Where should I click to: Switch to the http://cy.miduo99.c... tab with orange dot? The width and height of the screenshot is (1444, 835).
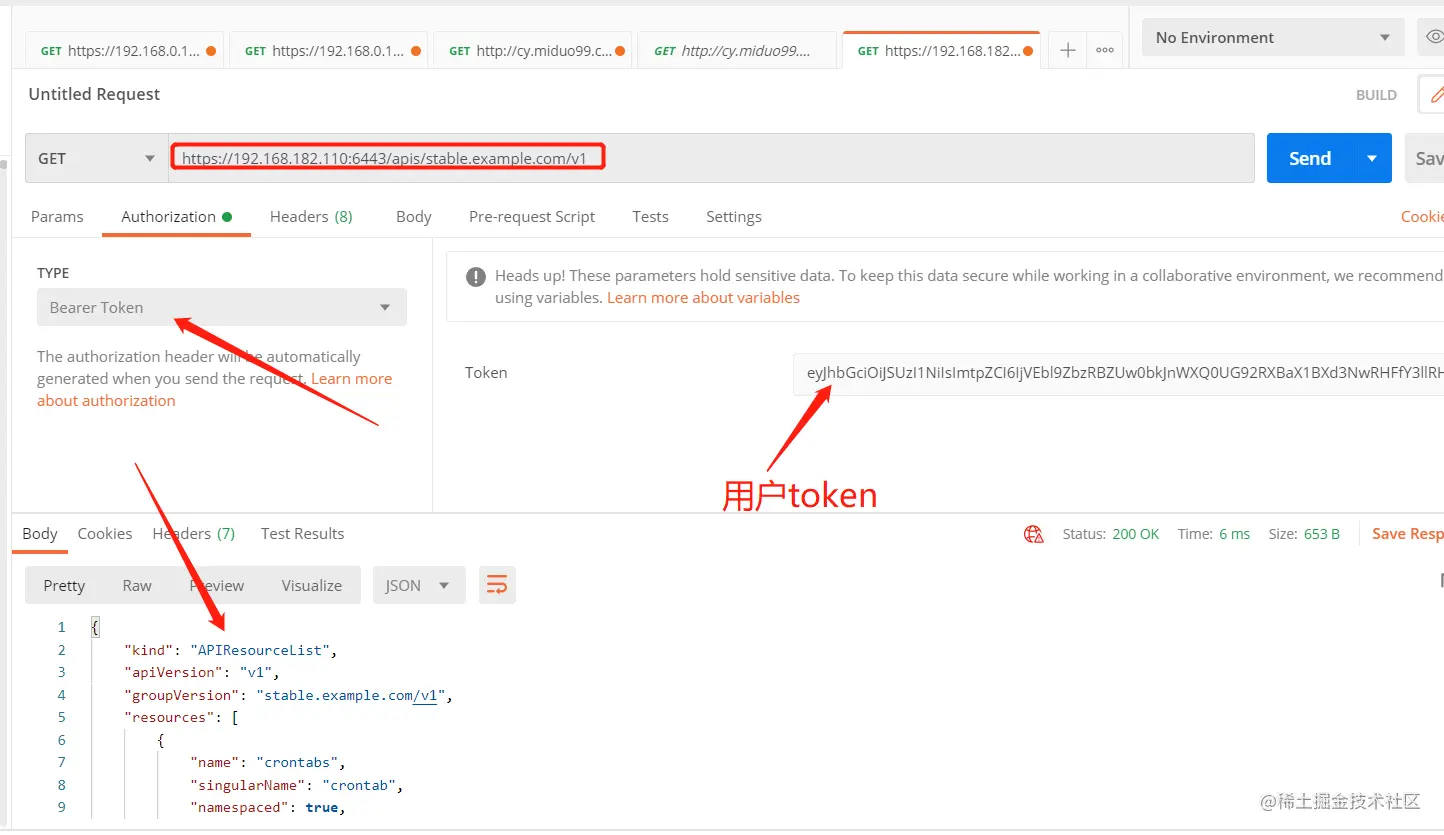click(x=532, y=50)
